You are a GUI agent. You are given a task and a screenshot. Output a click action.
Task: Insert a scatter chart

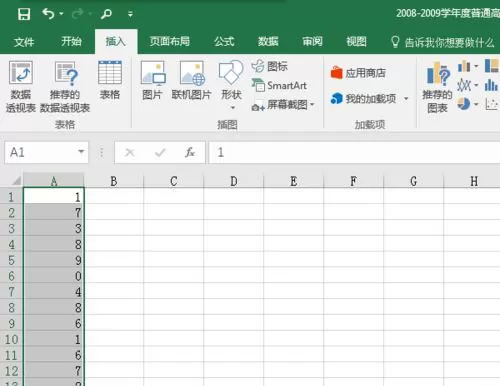(492, 104)
